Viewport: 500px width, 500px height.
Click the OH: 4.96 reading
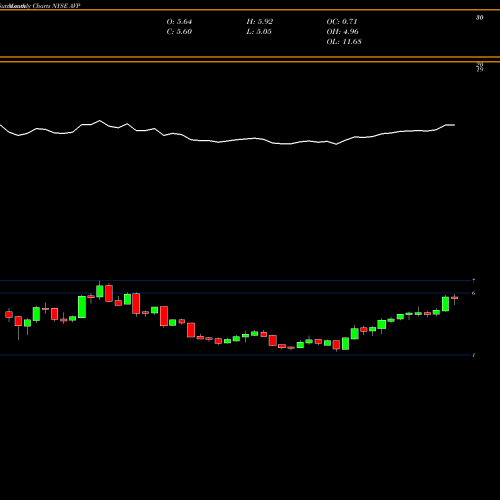(x=343, y=32)
